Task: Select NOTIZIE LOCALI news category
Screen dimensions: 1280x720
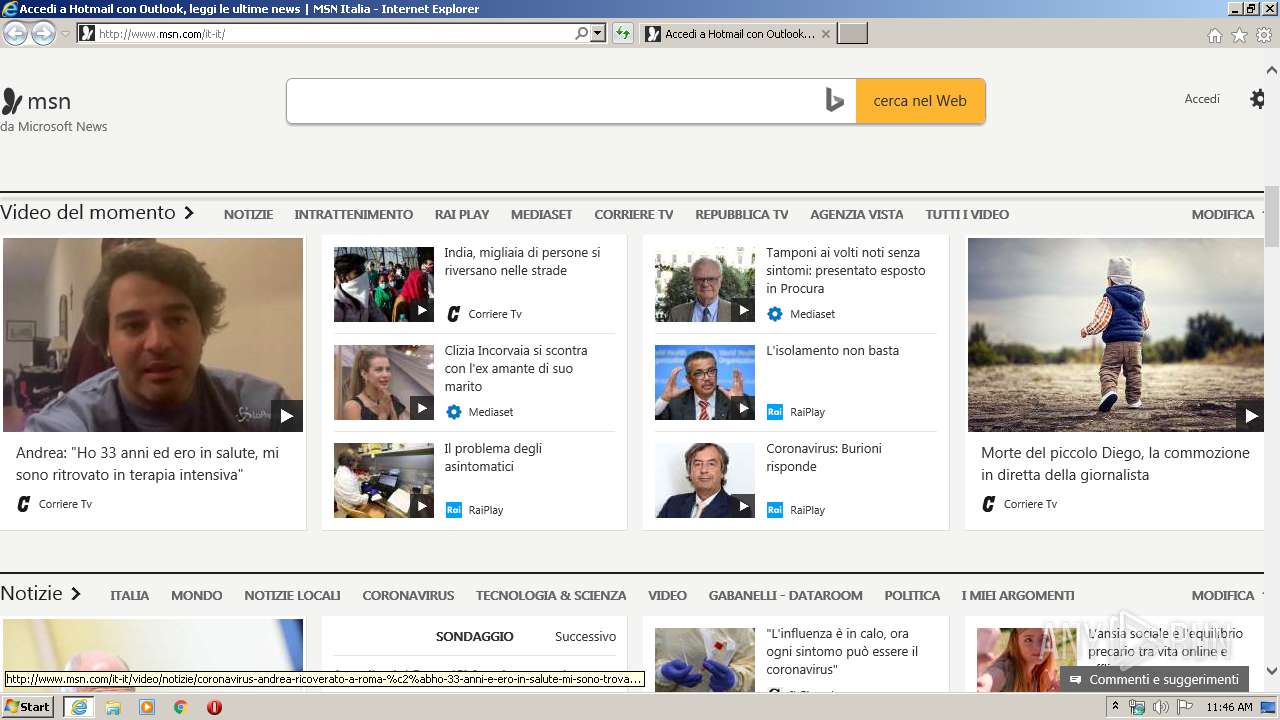Action: [292, 595]
